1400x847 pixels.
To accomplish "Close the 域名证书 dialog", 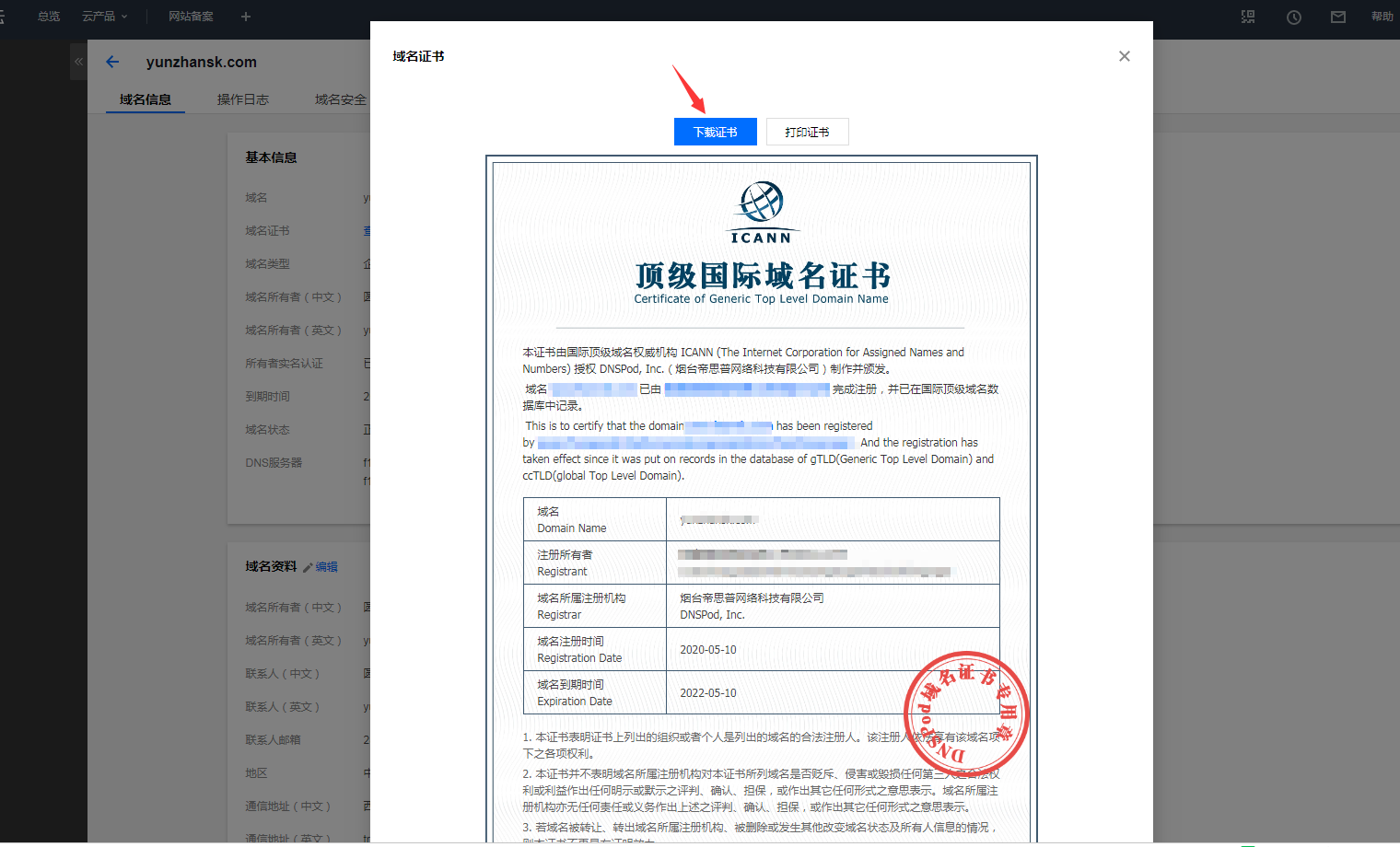I will pos(1124,56).
